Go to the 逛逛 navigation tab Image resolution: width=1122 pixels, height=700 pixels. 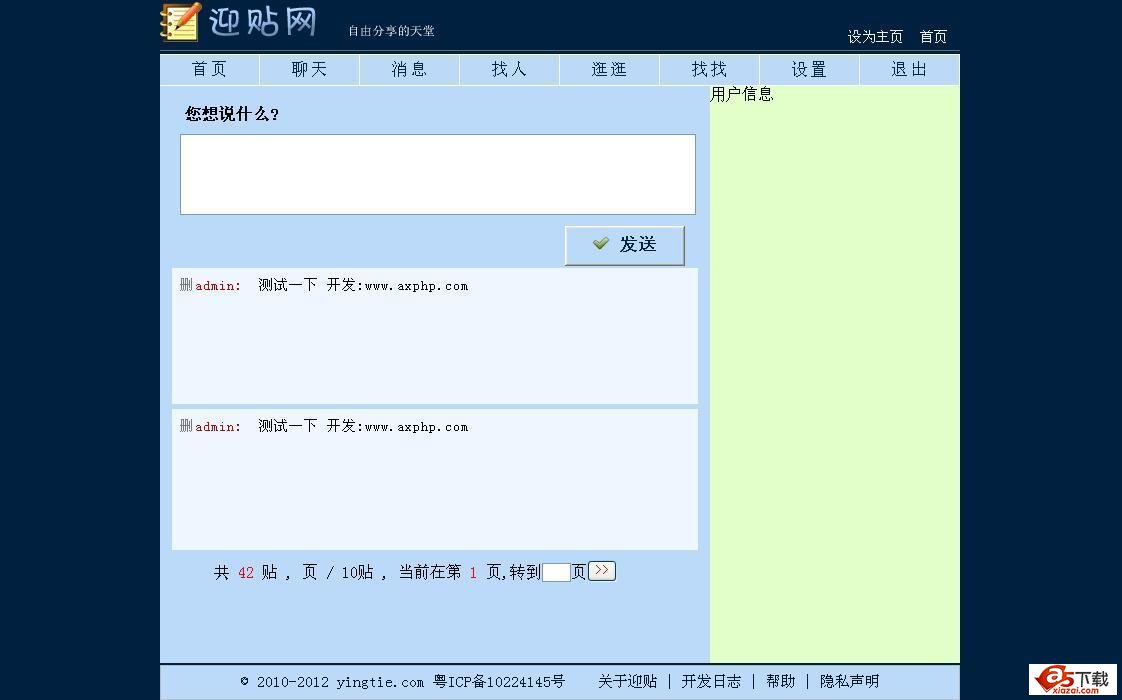609,69
